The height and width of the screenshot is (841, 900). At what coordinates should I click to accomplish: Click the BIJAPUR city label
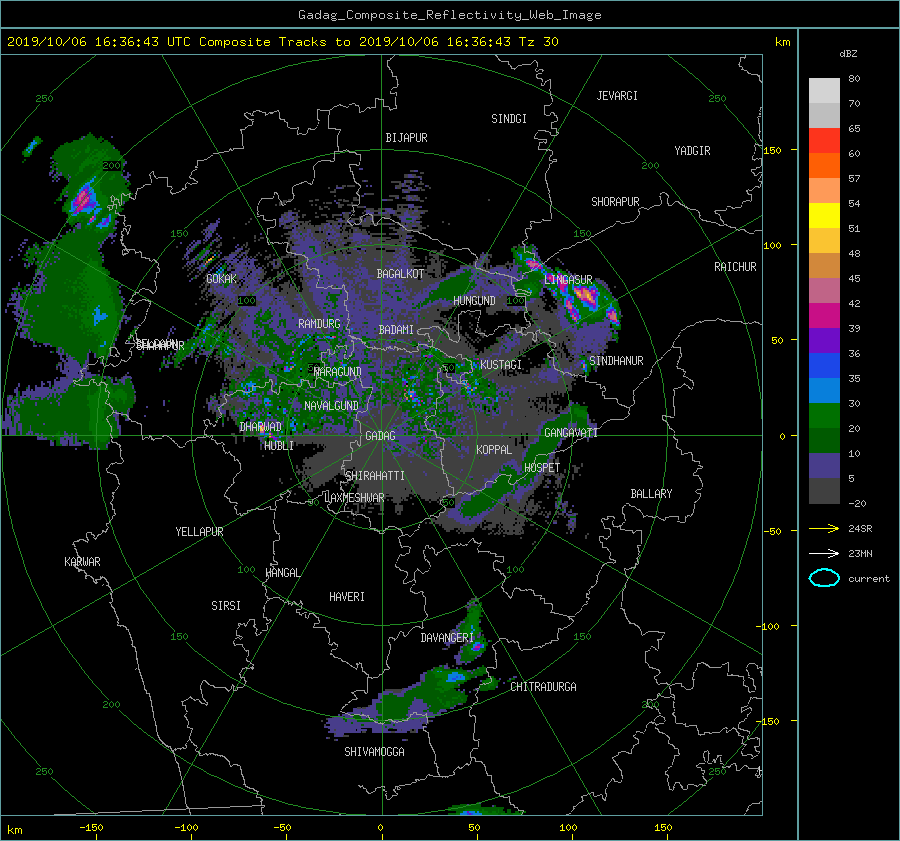click(406, 138)
